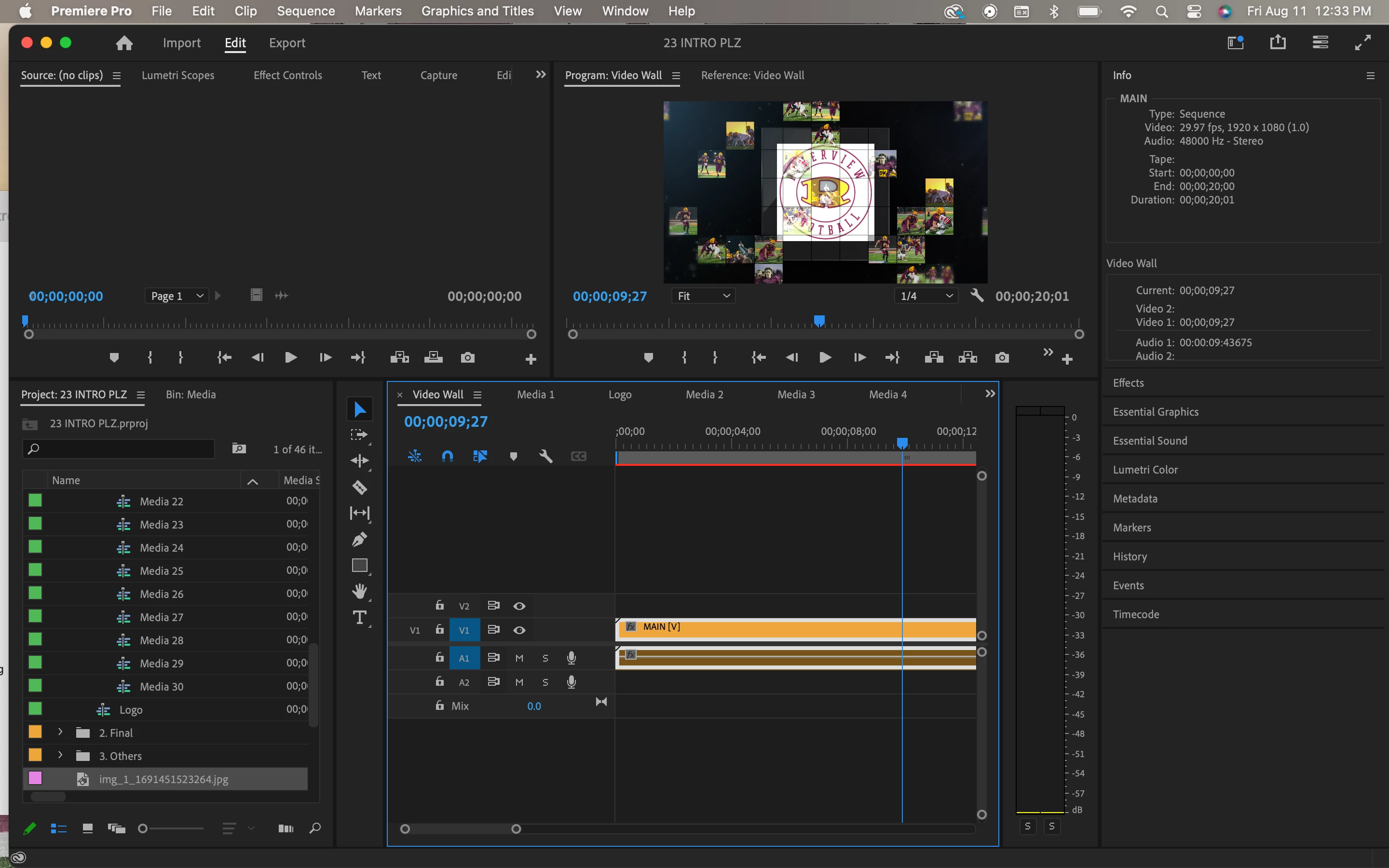Open the Fit zoom level dropdown
Viewport: 1389px width, 868px height.
point(703,296)
